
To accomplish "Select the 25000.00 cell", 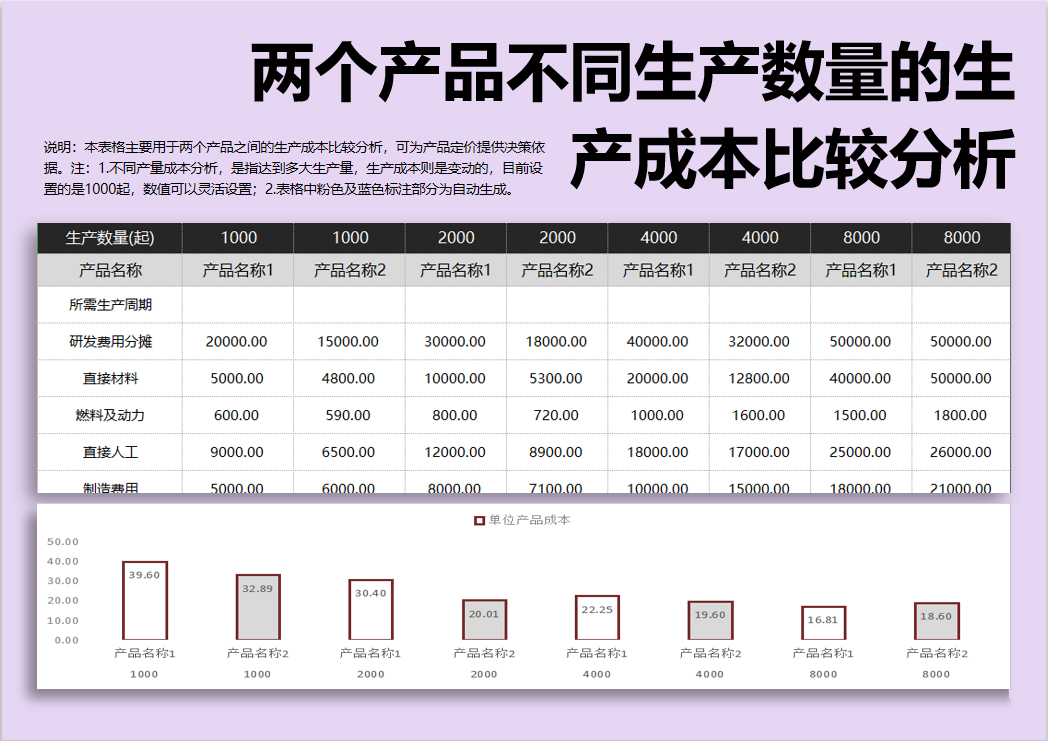I will (x=860, y=452).
